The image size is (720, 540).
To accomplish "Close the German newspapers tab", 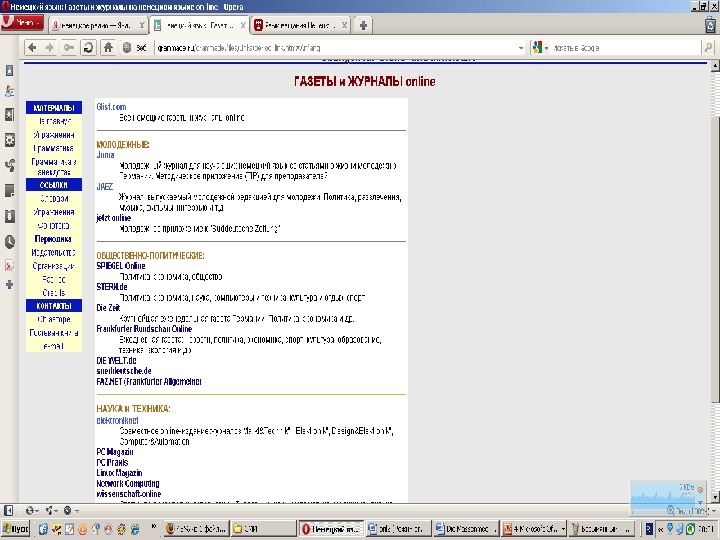I will pyautogui.click(x=243, y=25).
